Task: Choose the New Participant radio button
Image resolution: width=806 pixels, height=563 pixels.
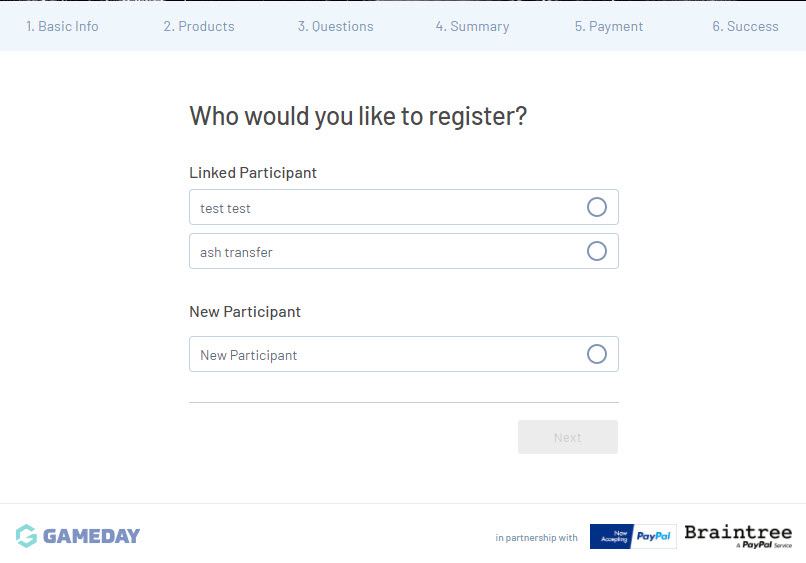Action: 597,354
